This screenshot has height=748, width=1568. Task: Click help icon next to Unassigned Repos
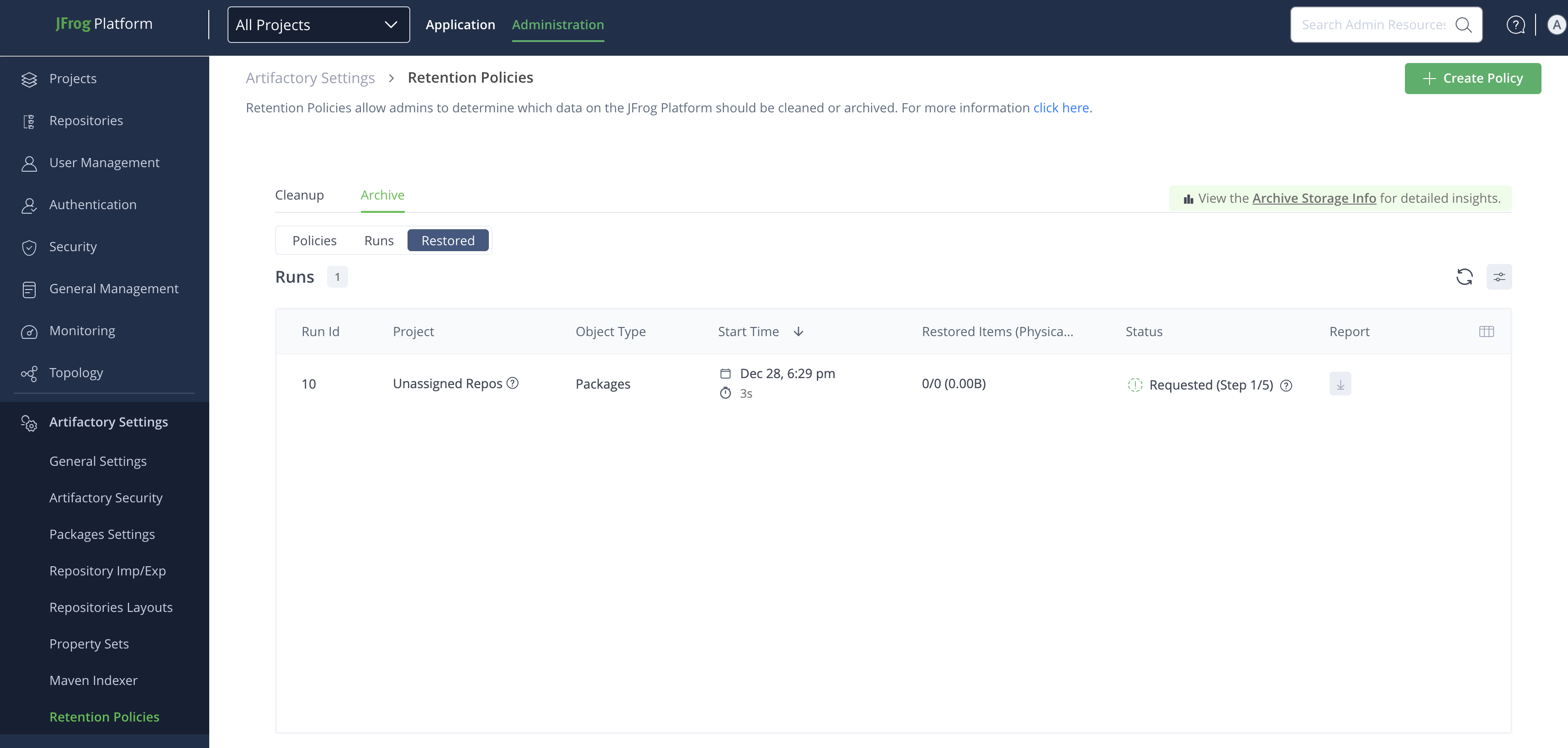[x=513, y=383]
